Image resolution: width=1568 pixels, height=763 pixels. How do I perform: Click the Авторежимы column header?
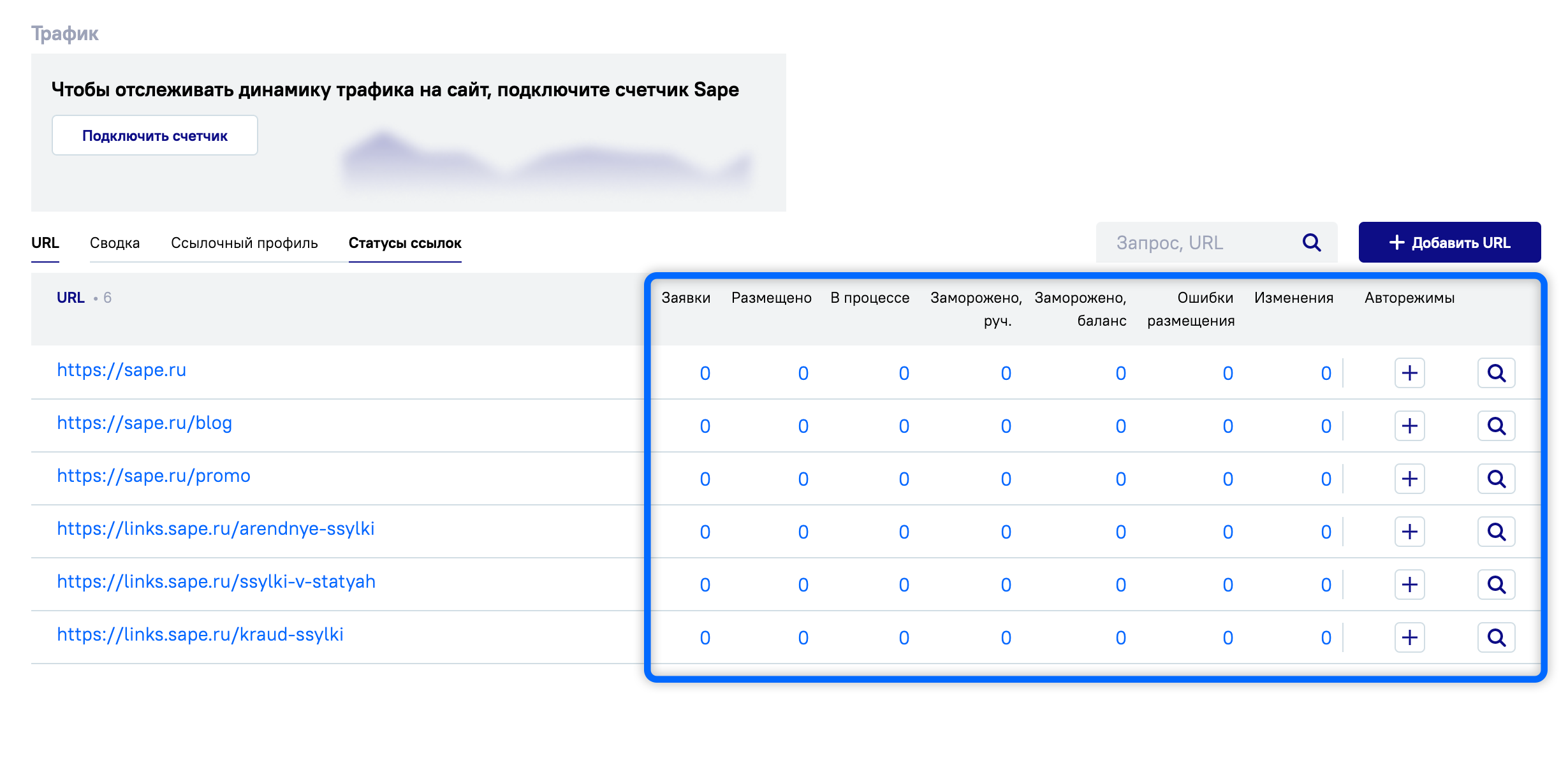coord(1410,298)
